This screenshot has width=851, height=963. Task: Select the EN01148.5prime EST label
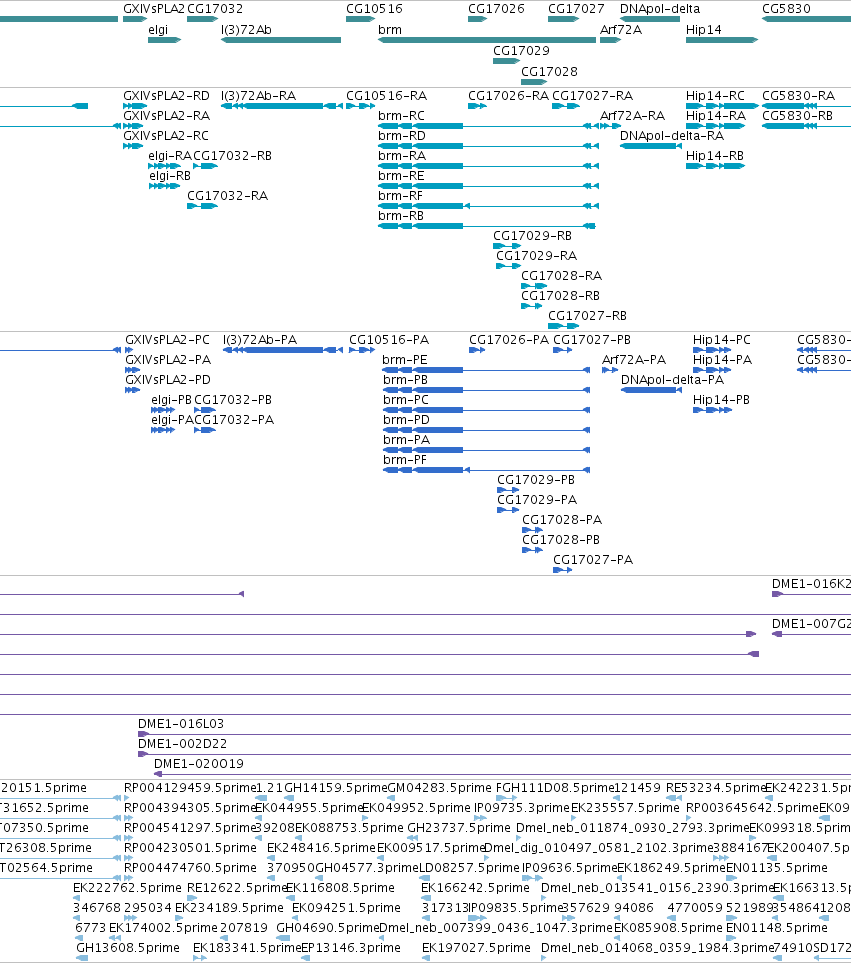coord(777,928)
